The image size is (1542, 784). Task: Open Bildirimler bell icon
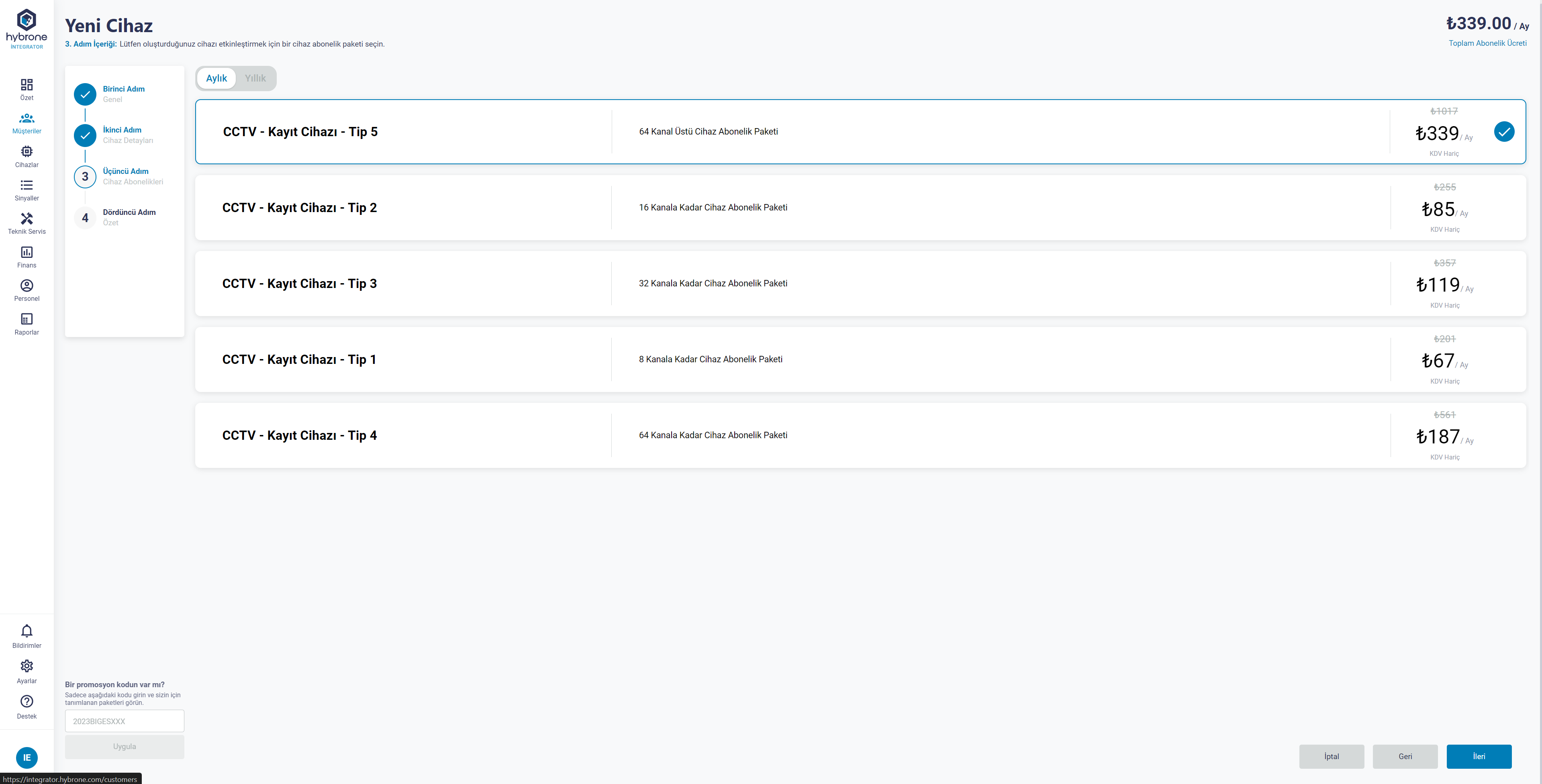coord(27,631)
